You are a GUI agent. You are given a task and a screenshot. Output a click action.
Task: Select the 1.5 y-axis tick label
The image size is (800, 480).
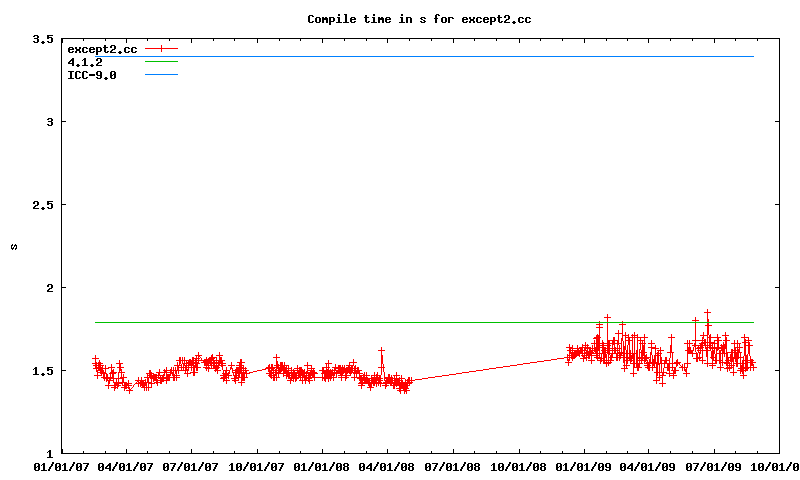click(42, 371)
